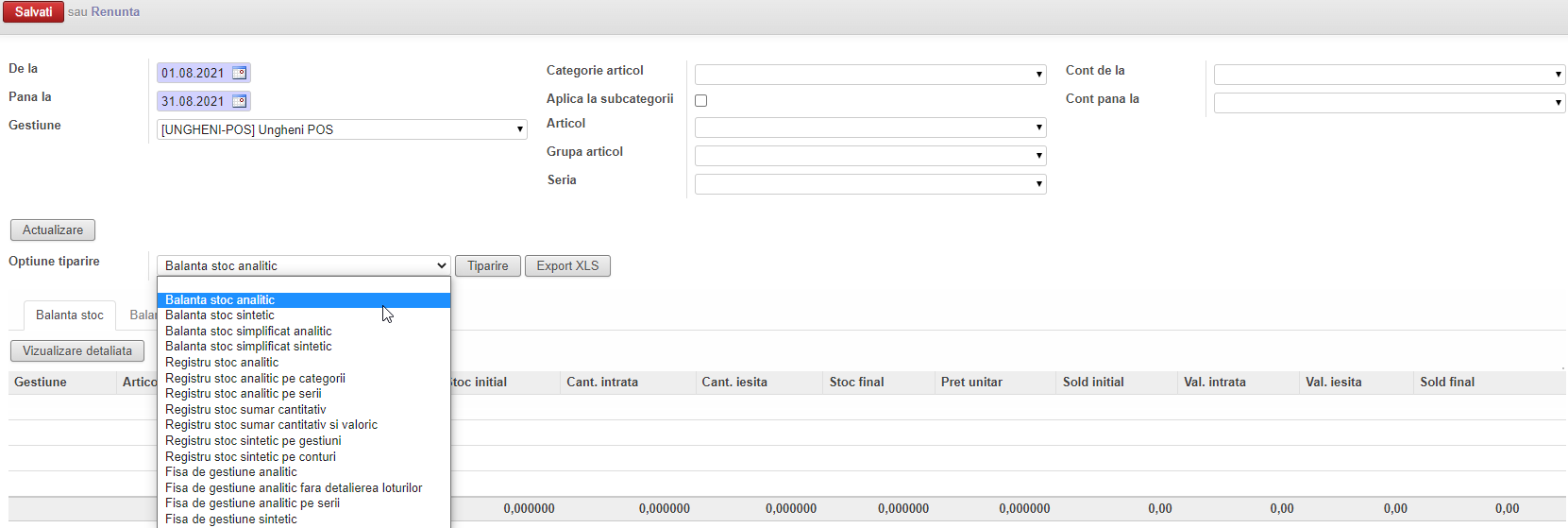Click the Tiparire button
Image resolution: width=1568 pixels, height=528 pixels.
coord(487,266)
